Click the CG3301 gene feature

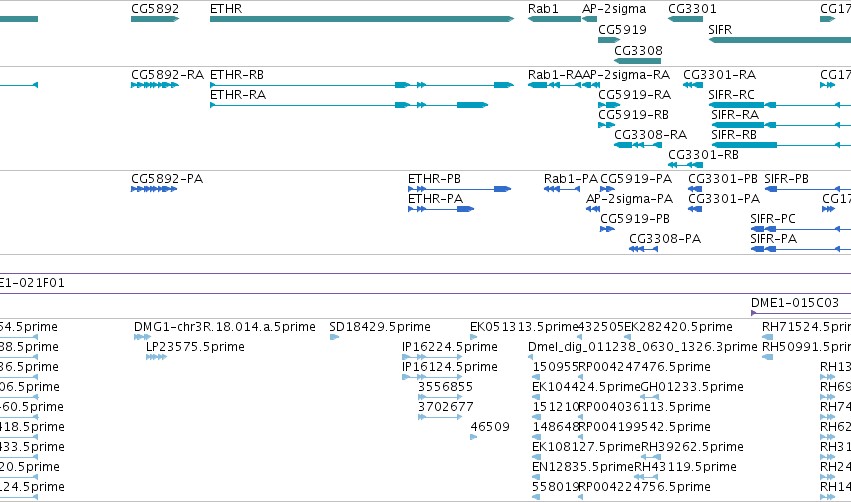[685, 19]
